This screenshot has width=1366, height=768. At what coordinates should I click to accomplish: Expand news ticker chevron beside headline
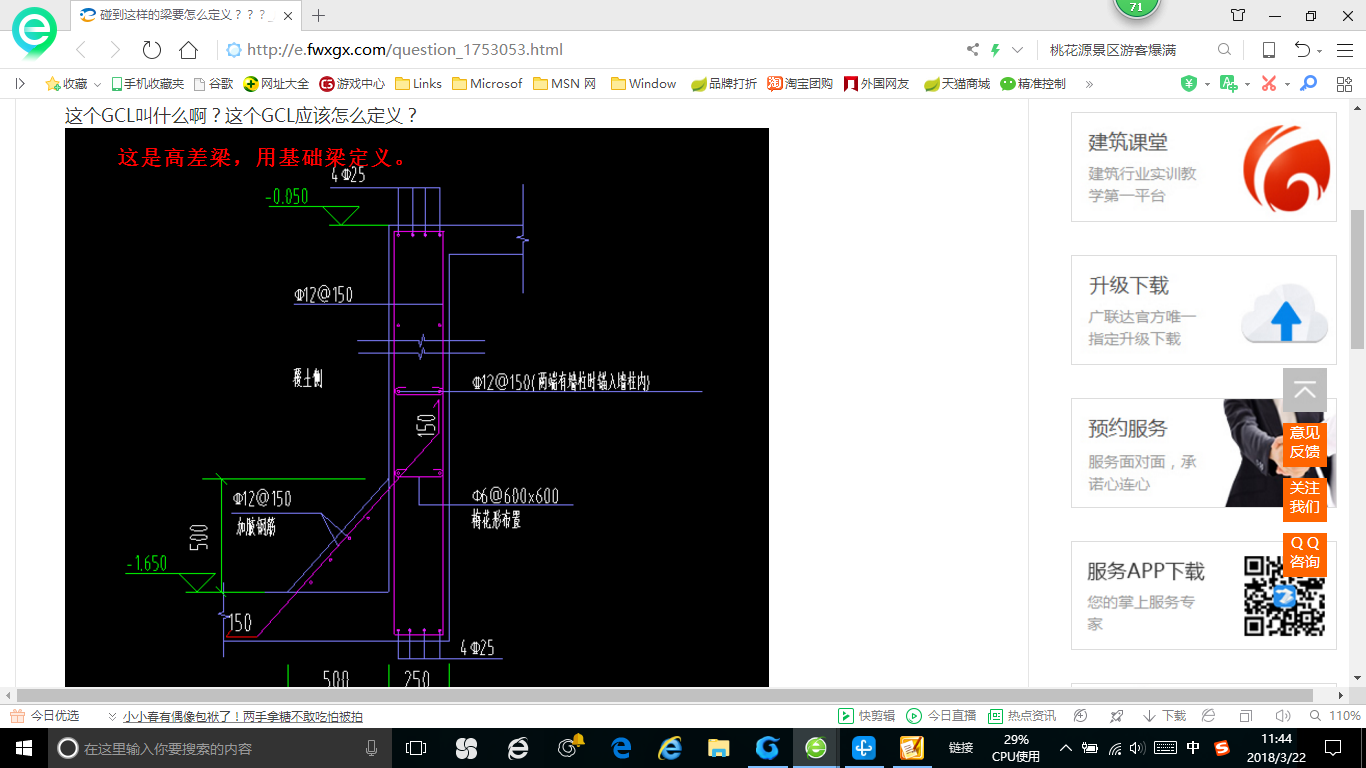[112, 716]
